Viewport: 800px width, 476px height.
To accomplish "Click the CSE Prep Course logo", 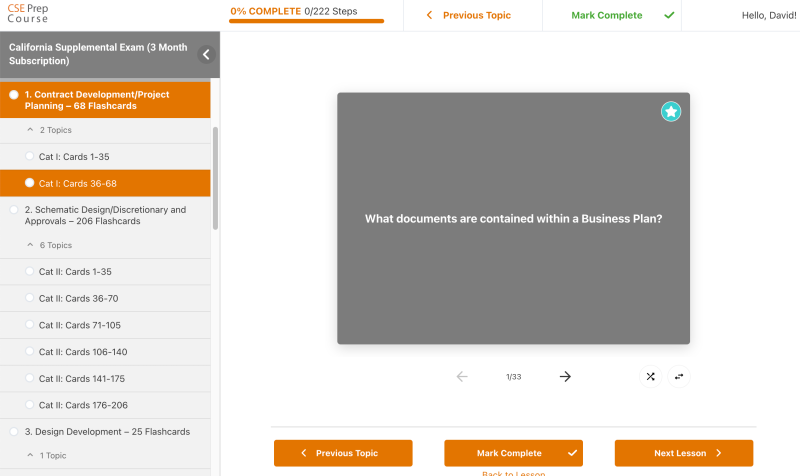I will [28, 12].
